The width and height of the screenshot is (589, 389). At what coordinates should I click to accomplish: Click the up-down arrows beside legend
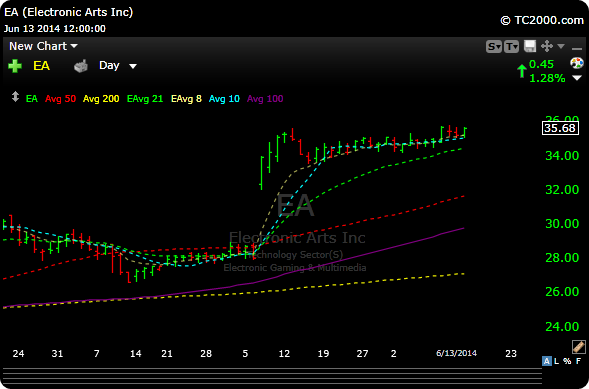pyautogui.click(x=15, y=97)
